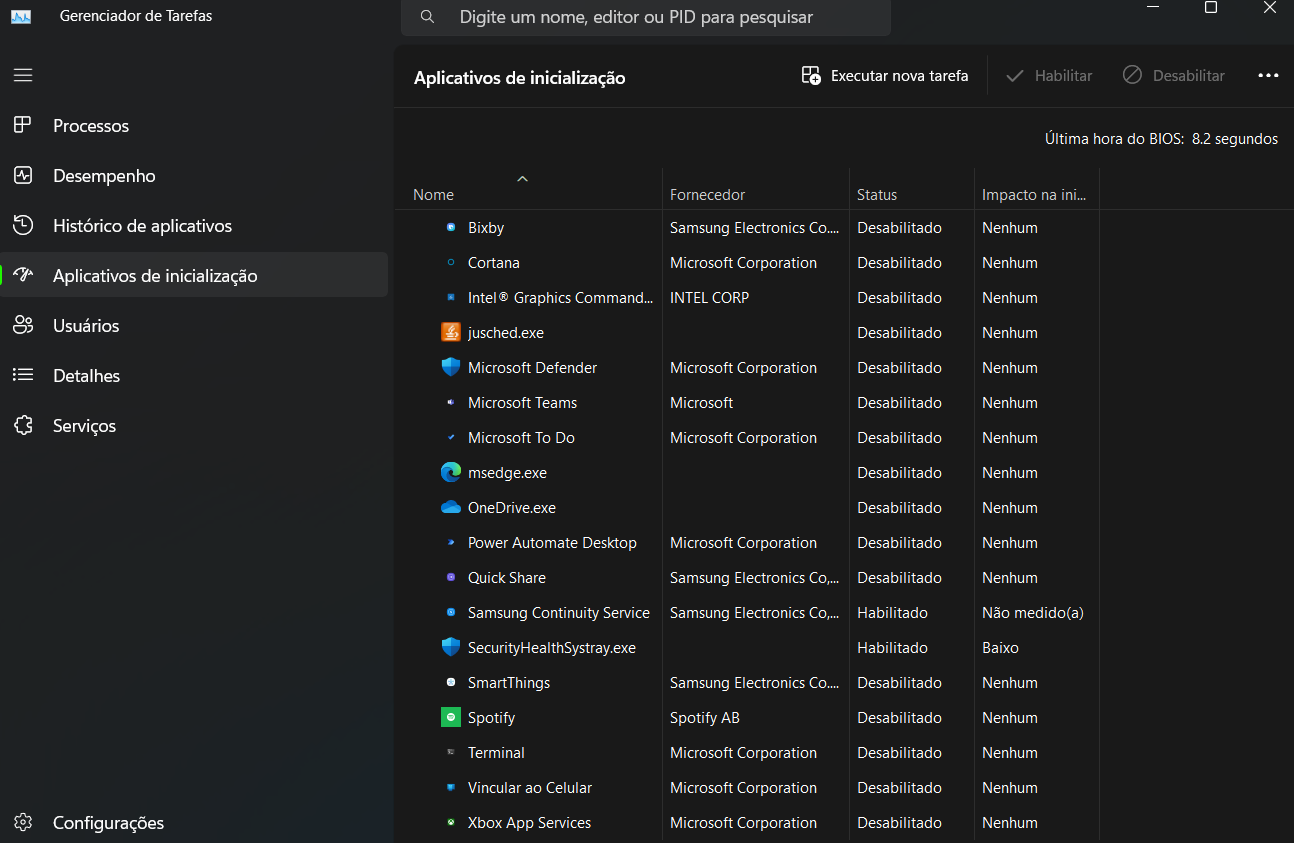
Task: Click the SmartThings icon
Action: tap(451, 683)
